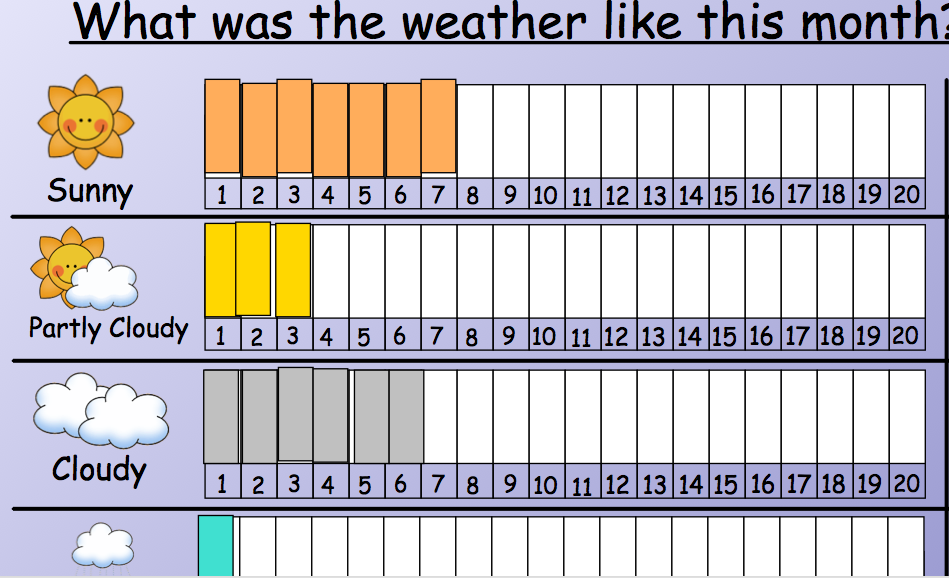Click the small cloud icon in bottom row
Image resolution: width=949 pixels, height=578 pixels.
(103, 549)
